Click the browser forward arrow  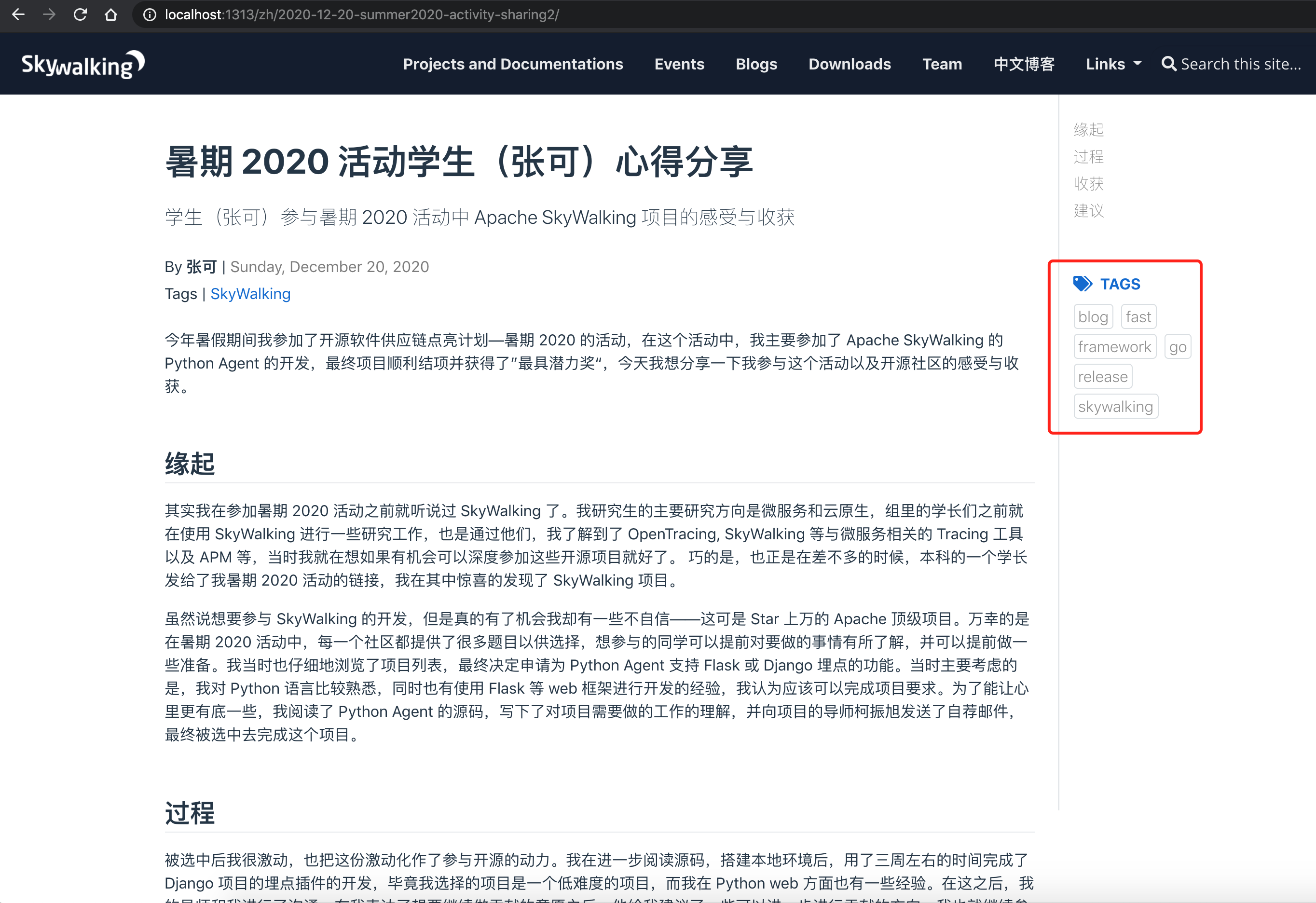pyautogui.click(x=49, y=15)
